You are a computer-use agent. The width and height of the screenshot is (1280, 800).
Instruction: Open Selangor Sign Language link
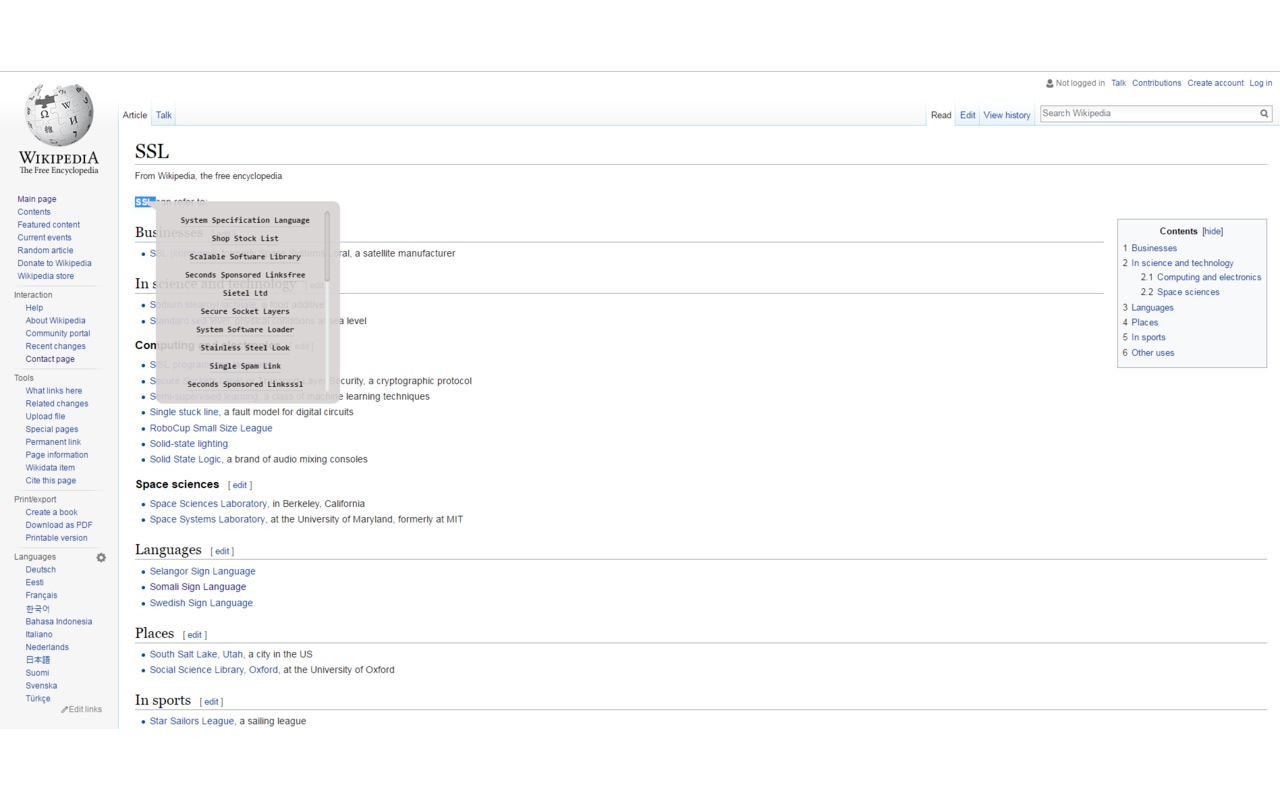[202, 572]
